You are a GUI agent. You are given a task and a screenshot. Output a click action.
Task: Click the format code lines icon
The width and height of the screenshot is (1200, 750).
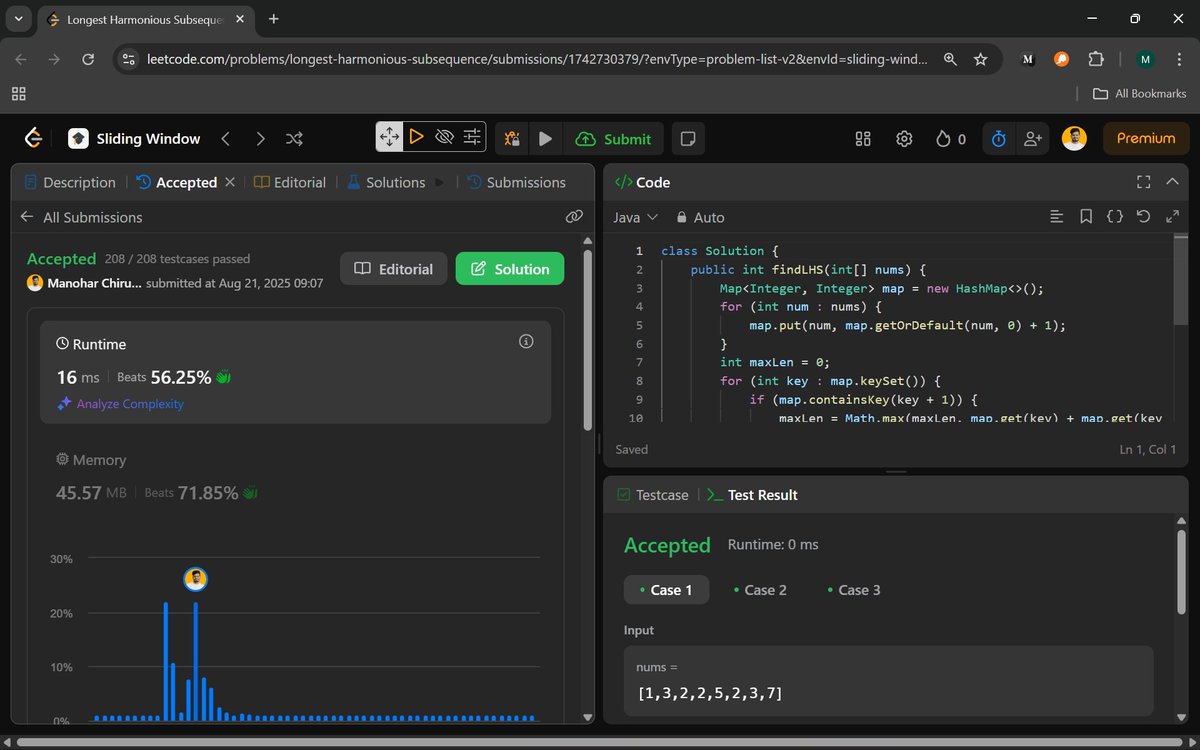(1056, 216)
